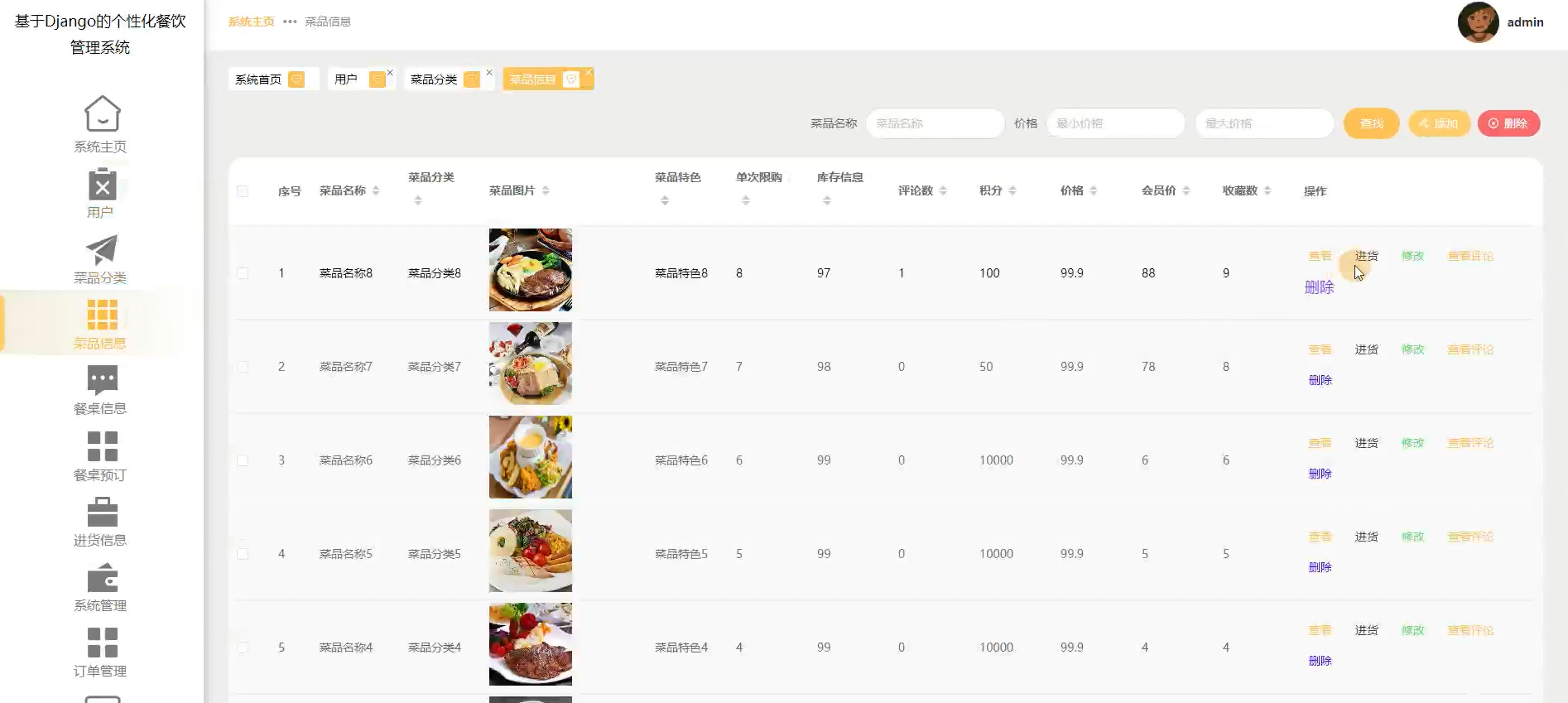Sort by 菜品图片 column arrows
Screen dimensions: 1568x703
coord(546,191)
